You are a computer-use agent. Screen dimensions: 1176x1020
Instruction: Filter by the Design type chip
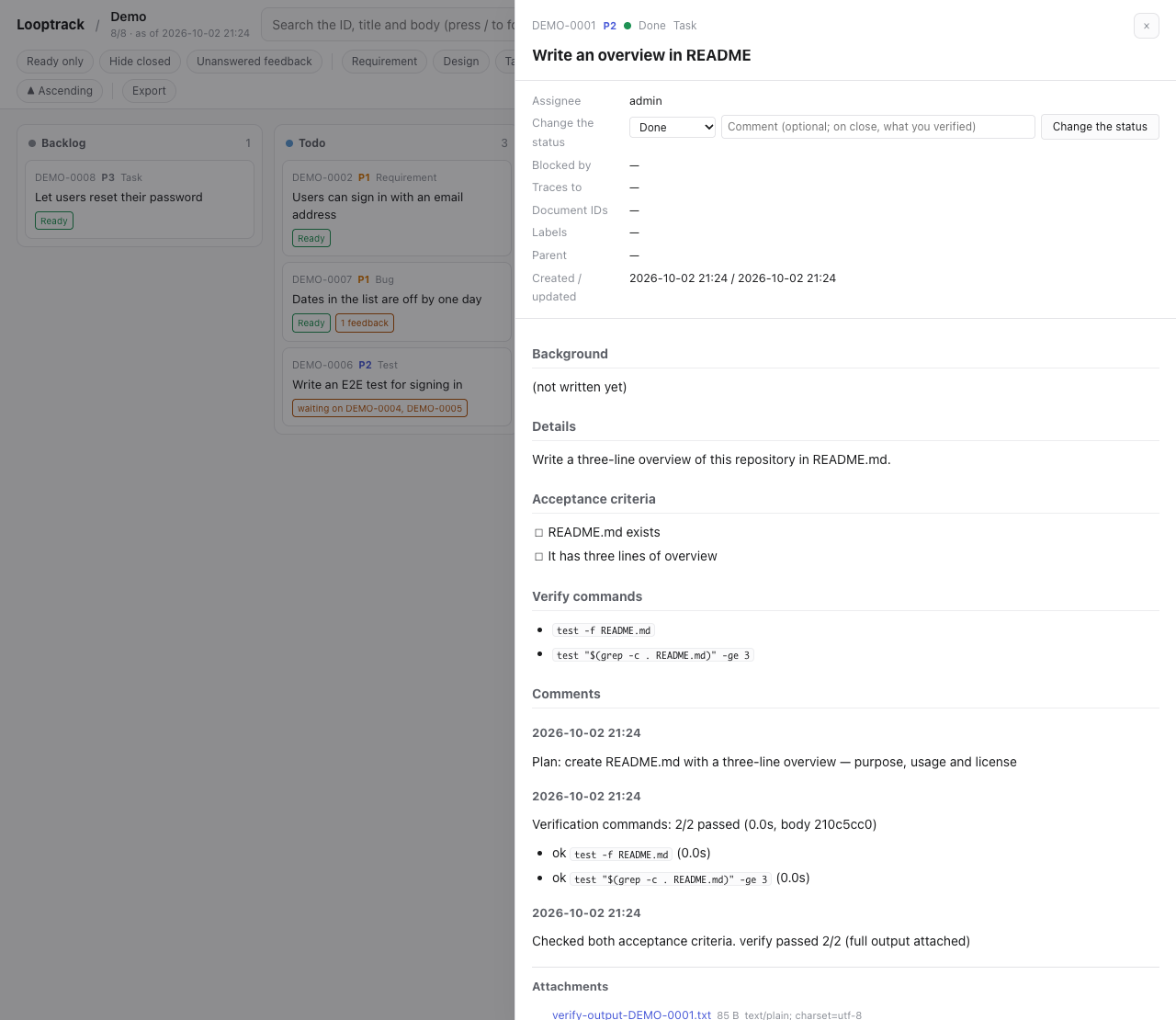coord(461,62)
